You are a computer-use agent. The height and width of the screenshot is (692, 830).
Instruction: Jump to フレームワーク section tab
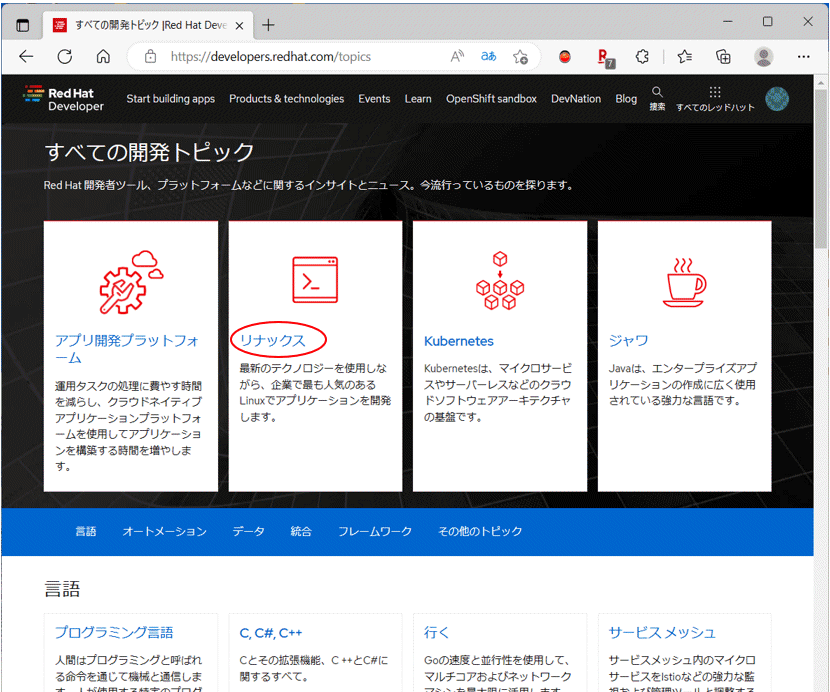(375, 531)
